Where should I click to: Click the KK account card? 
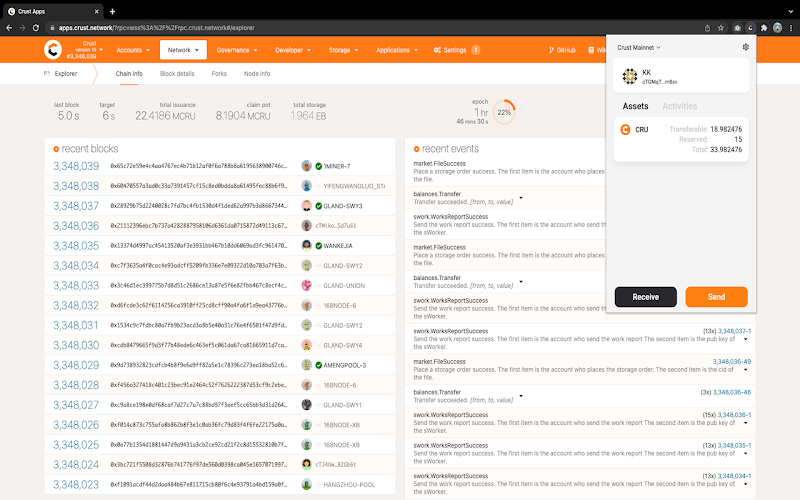click(x=681, y=76)
